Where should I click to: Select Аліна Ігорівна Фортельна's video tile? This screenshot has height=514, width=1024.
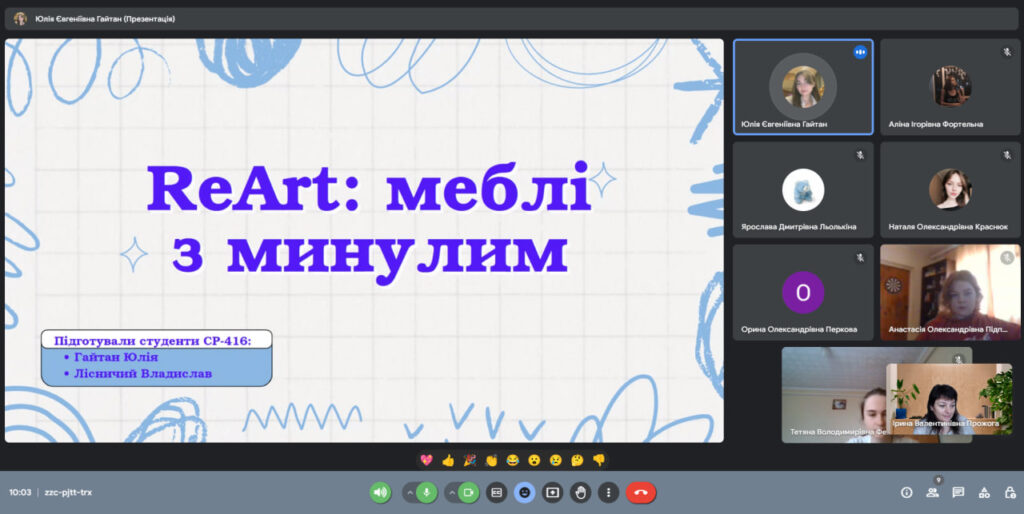point(950,87)
